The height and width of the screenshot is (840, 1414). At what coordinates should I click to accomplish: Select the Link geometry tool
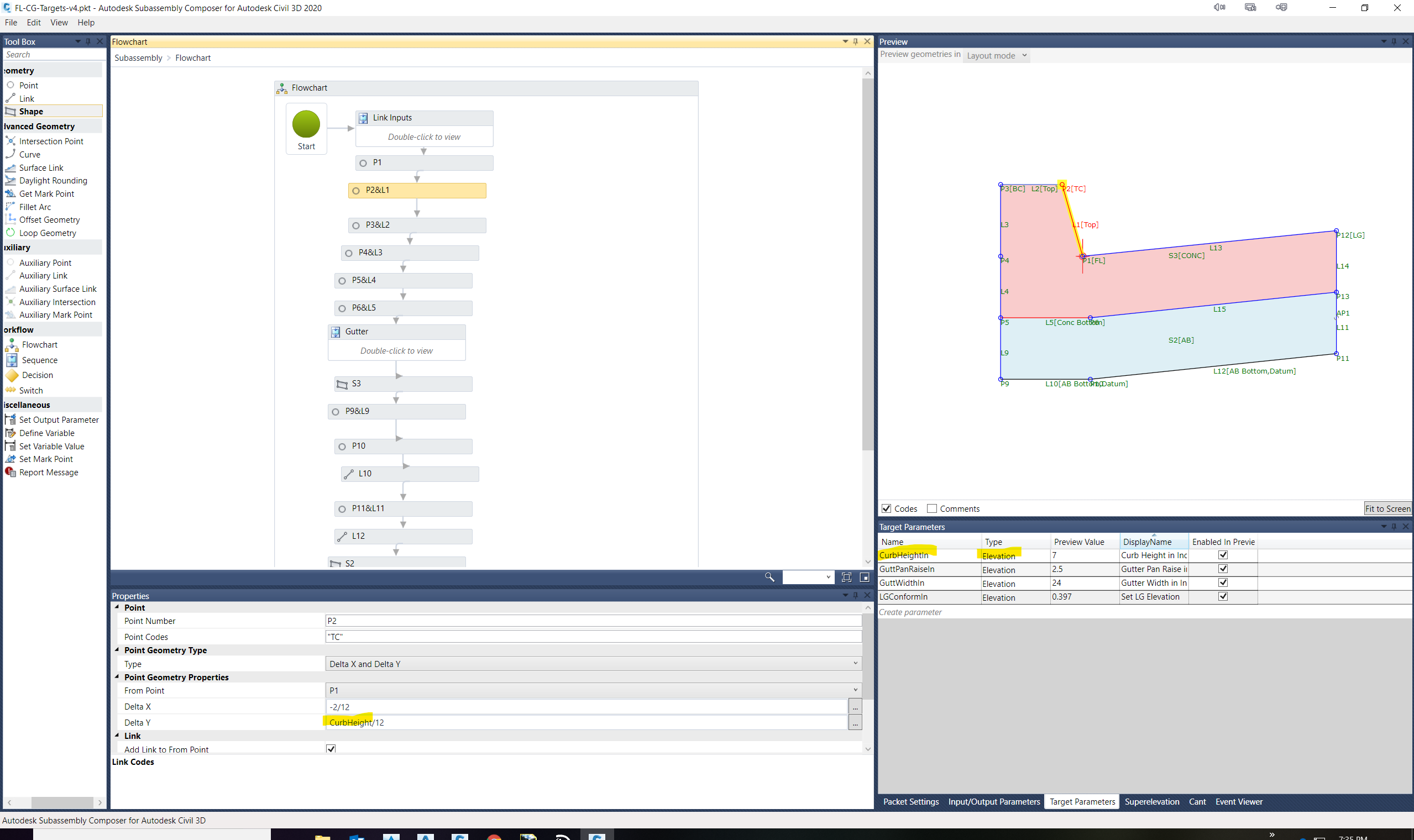point(27,98)
